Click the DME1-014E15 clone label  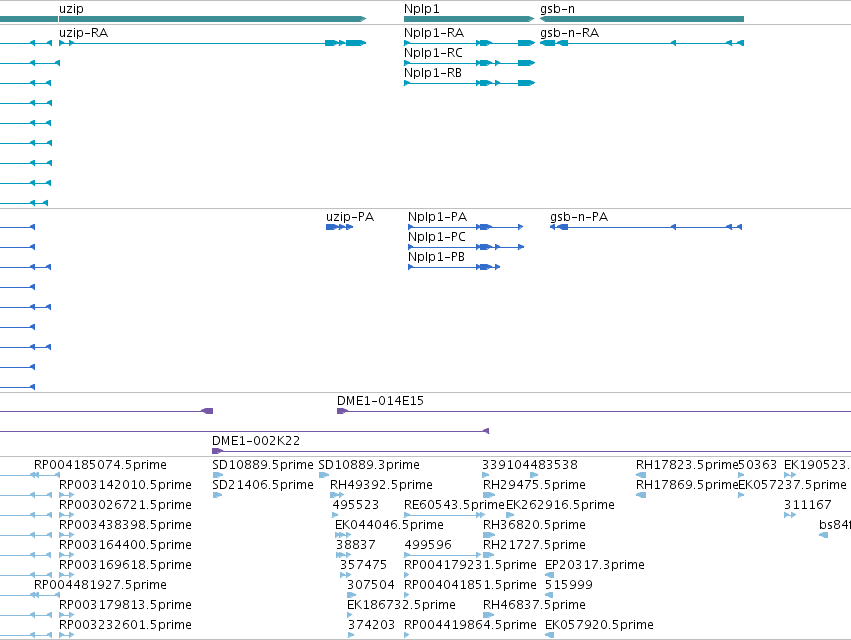[x=380, y=401]
